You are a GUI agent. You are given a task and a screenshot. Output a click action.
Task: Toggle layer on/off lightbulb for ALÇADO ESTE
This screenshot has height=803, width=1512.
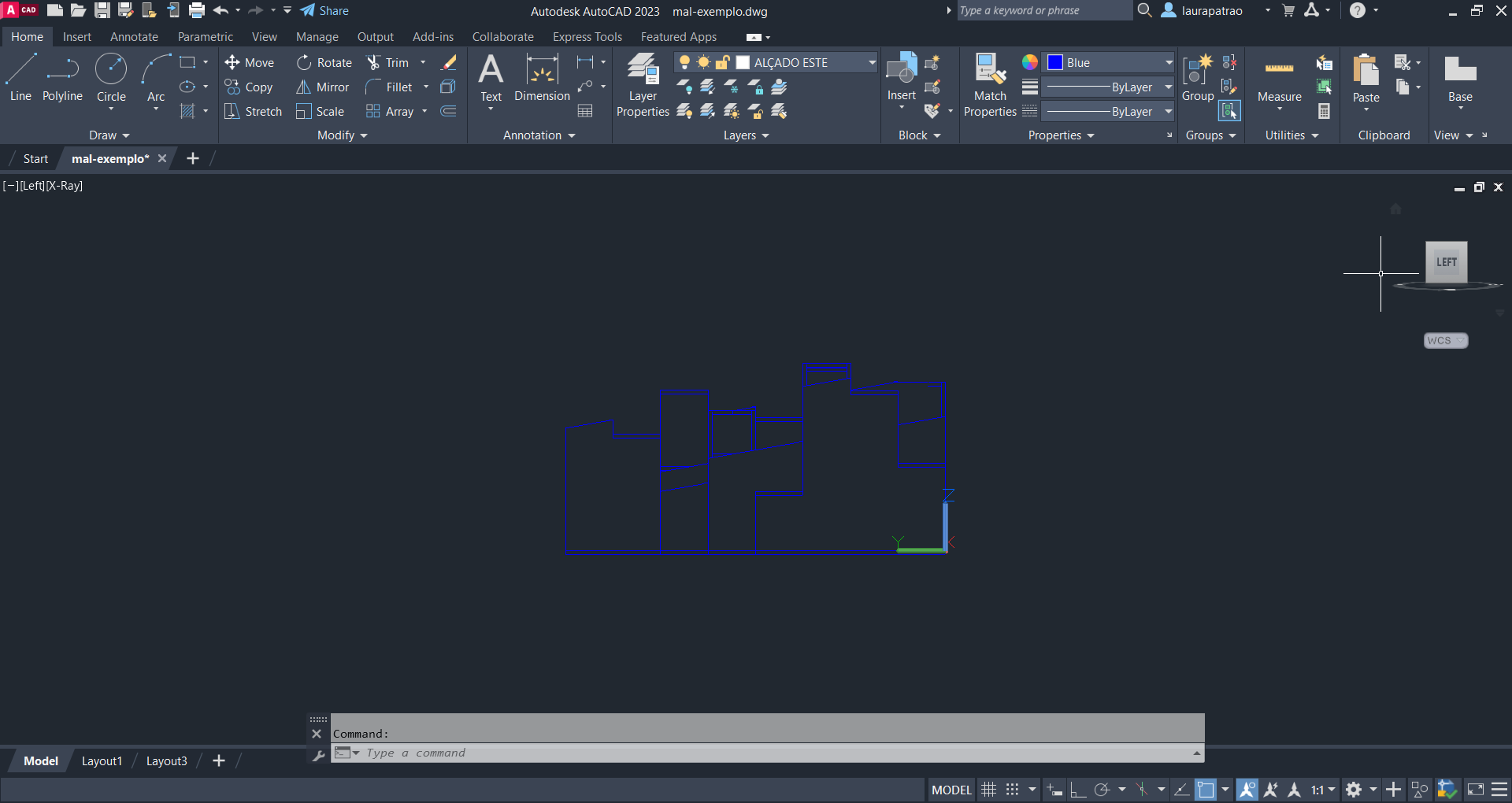684,62
